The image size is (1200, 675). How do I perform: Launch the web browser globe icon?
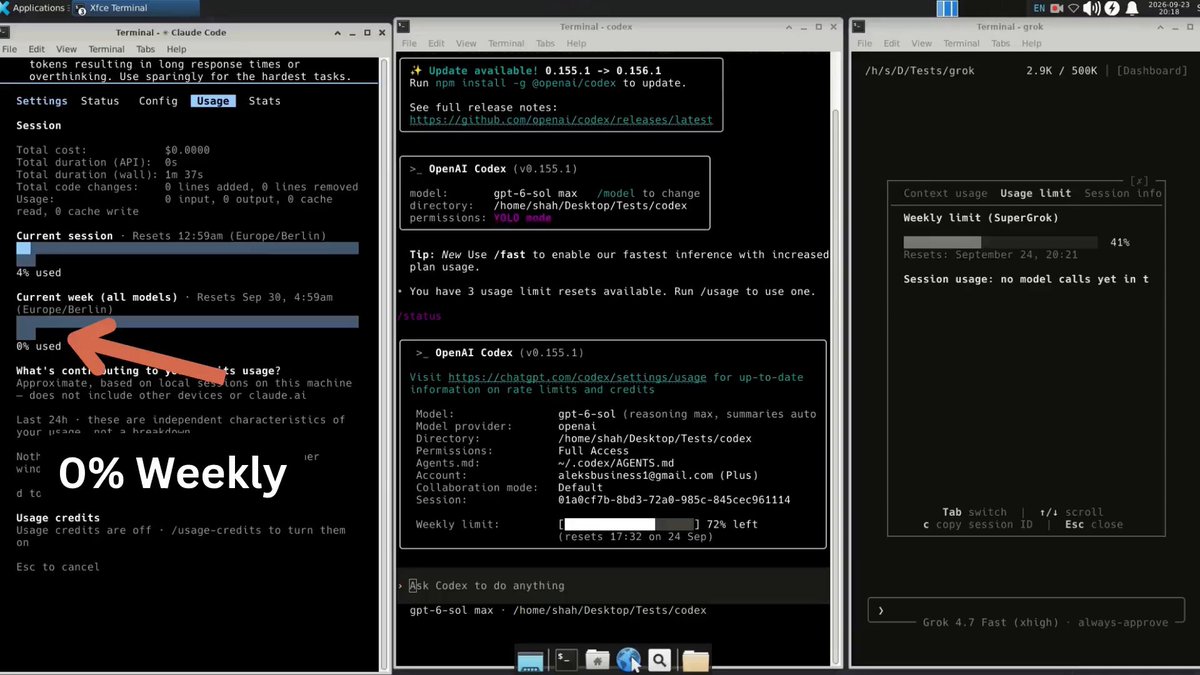(x=629, y=659)
